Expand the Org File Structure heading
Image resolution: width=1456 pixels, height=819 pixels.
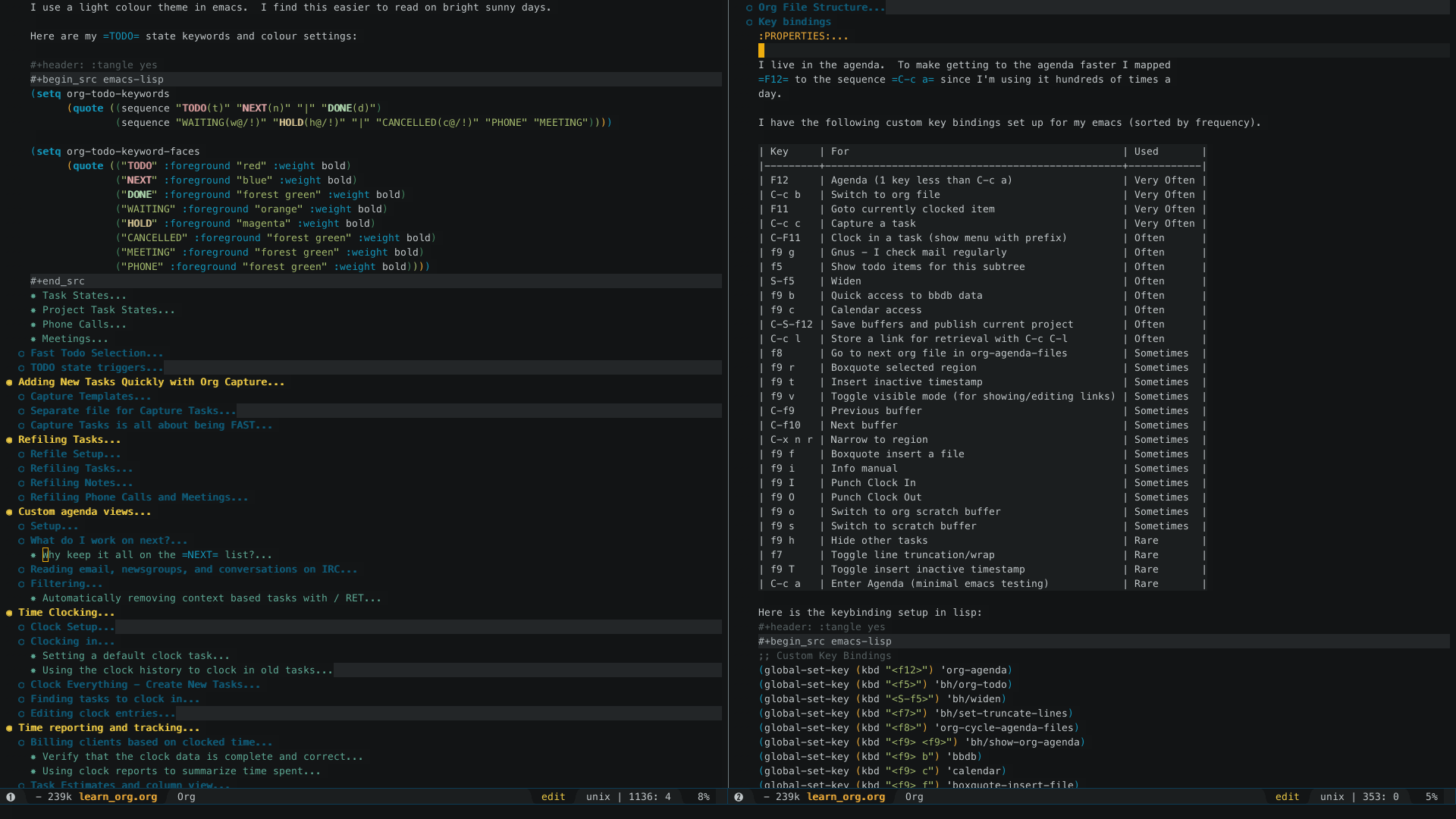coord(821,8)
